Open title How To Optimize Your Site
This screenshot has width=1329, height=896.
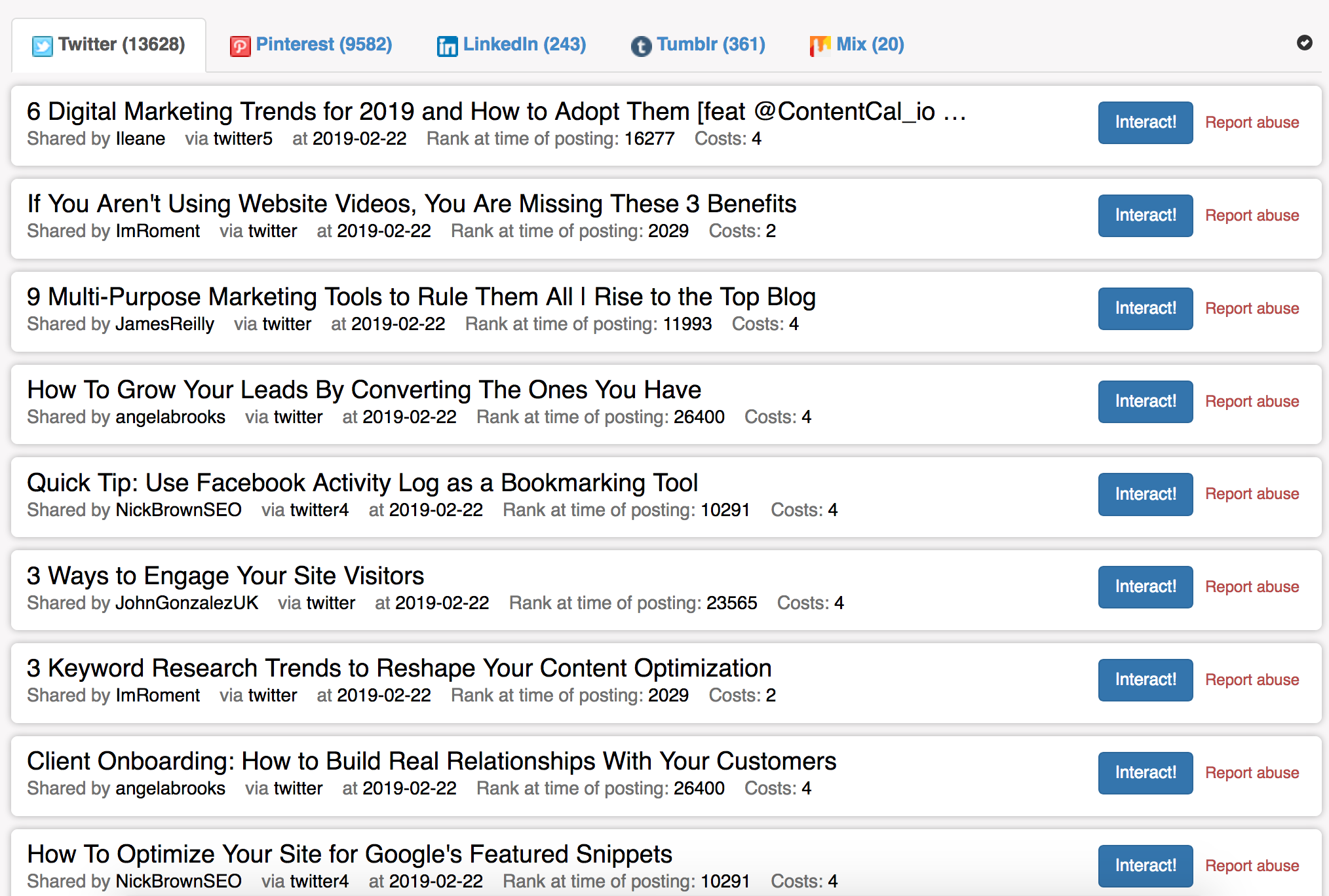350,854
